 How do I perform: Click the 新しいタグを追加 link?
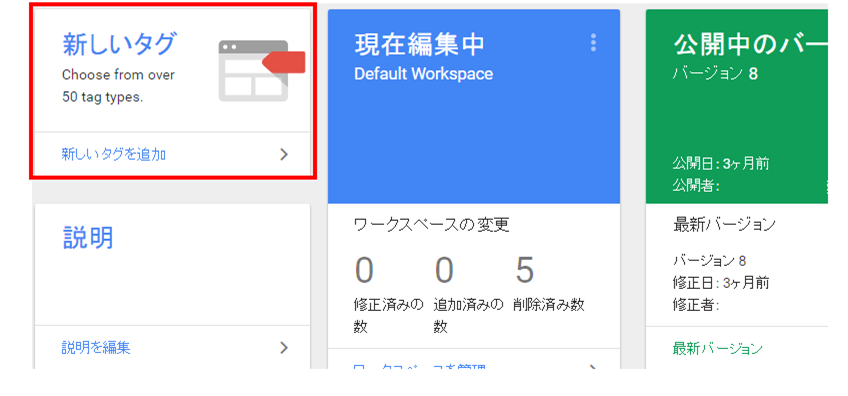click(114, 155)
